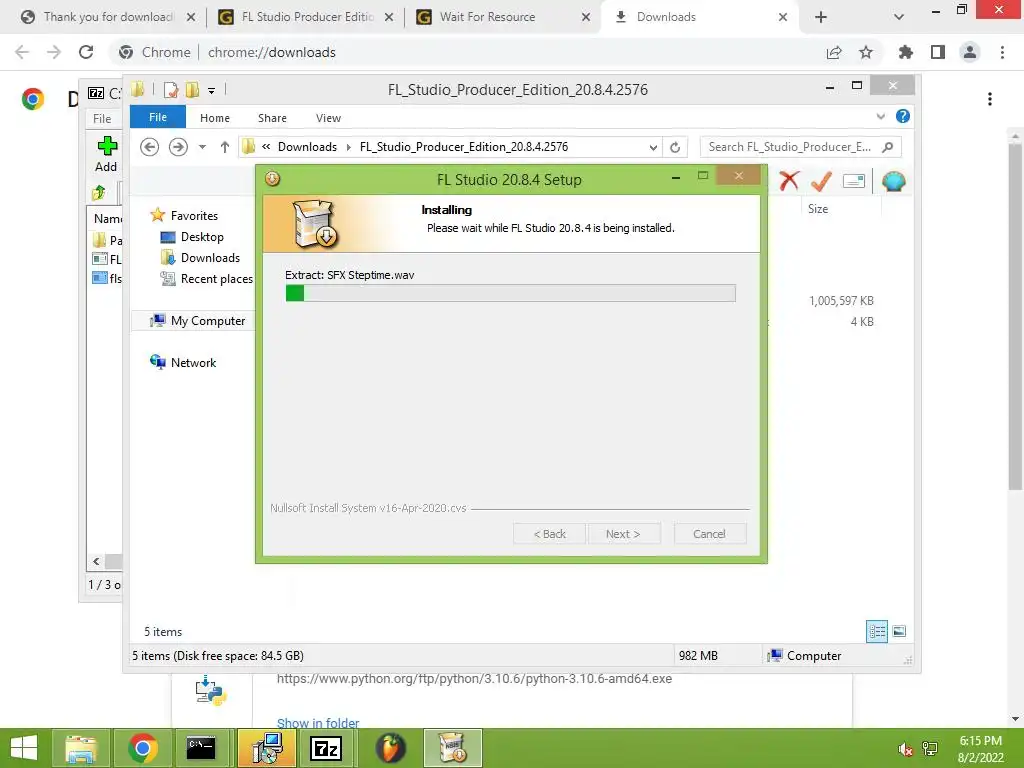Open quick access toolbar customize dropdown
Screen dimensions: 1024x768
pos(212,90)
